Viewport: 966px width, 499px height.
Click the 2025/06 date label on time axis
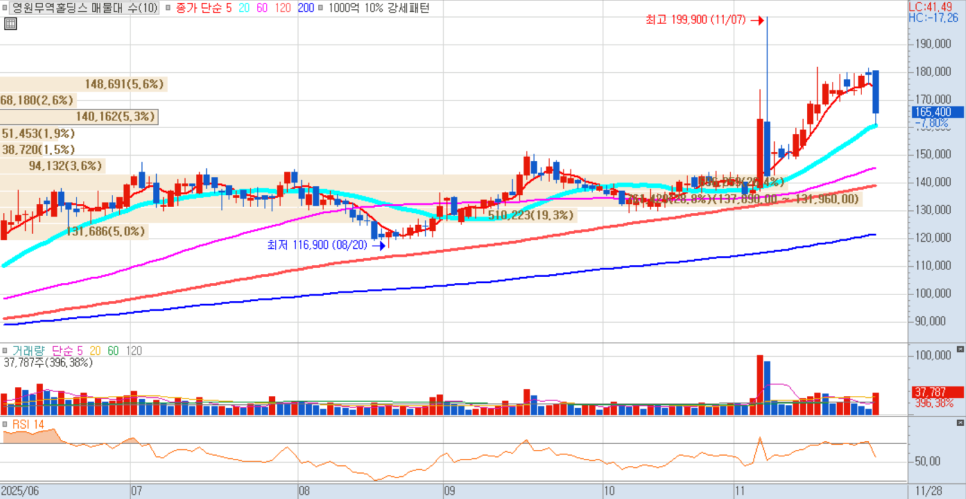tap(19, 491)
